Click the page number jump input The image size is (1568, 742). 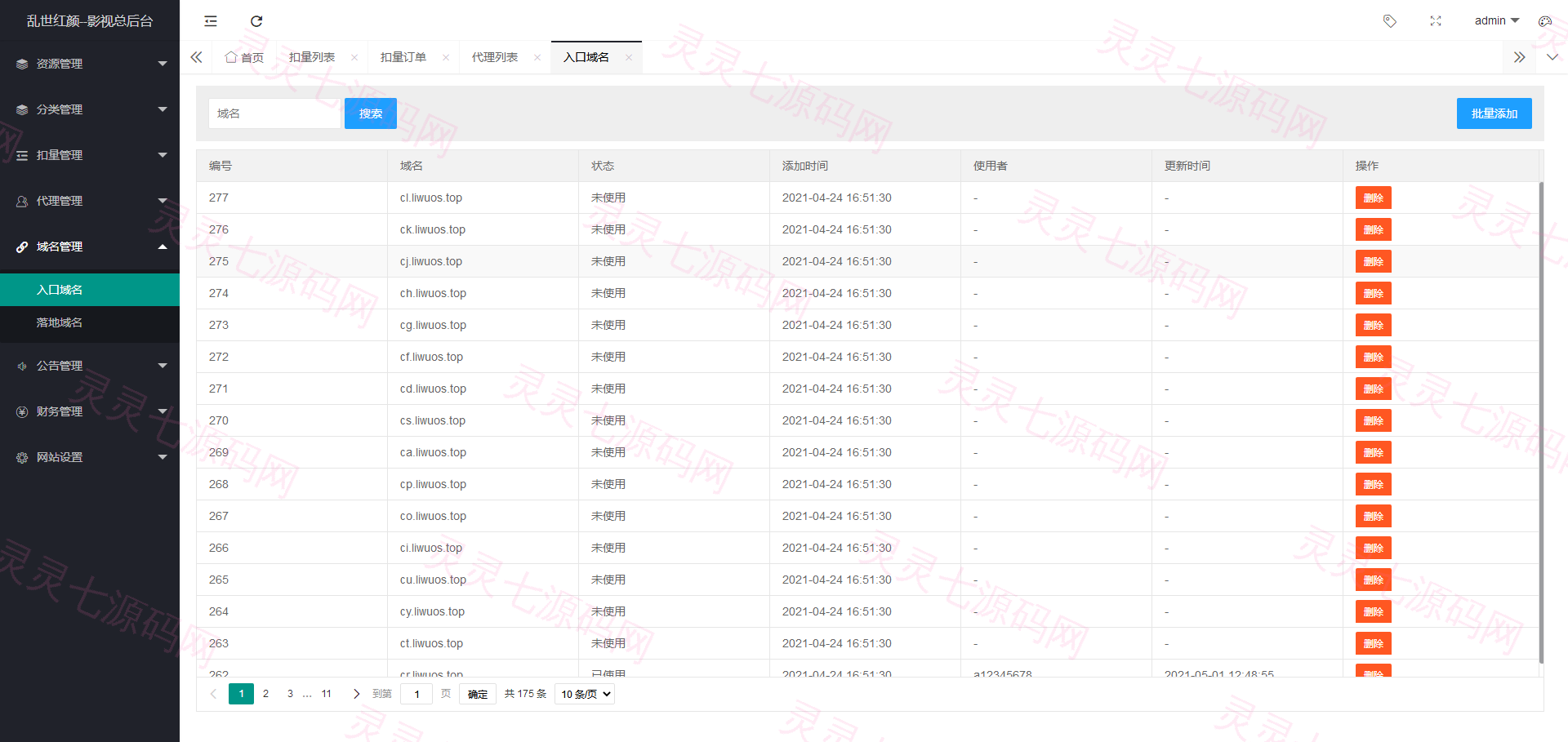click(x=416, y=694)
